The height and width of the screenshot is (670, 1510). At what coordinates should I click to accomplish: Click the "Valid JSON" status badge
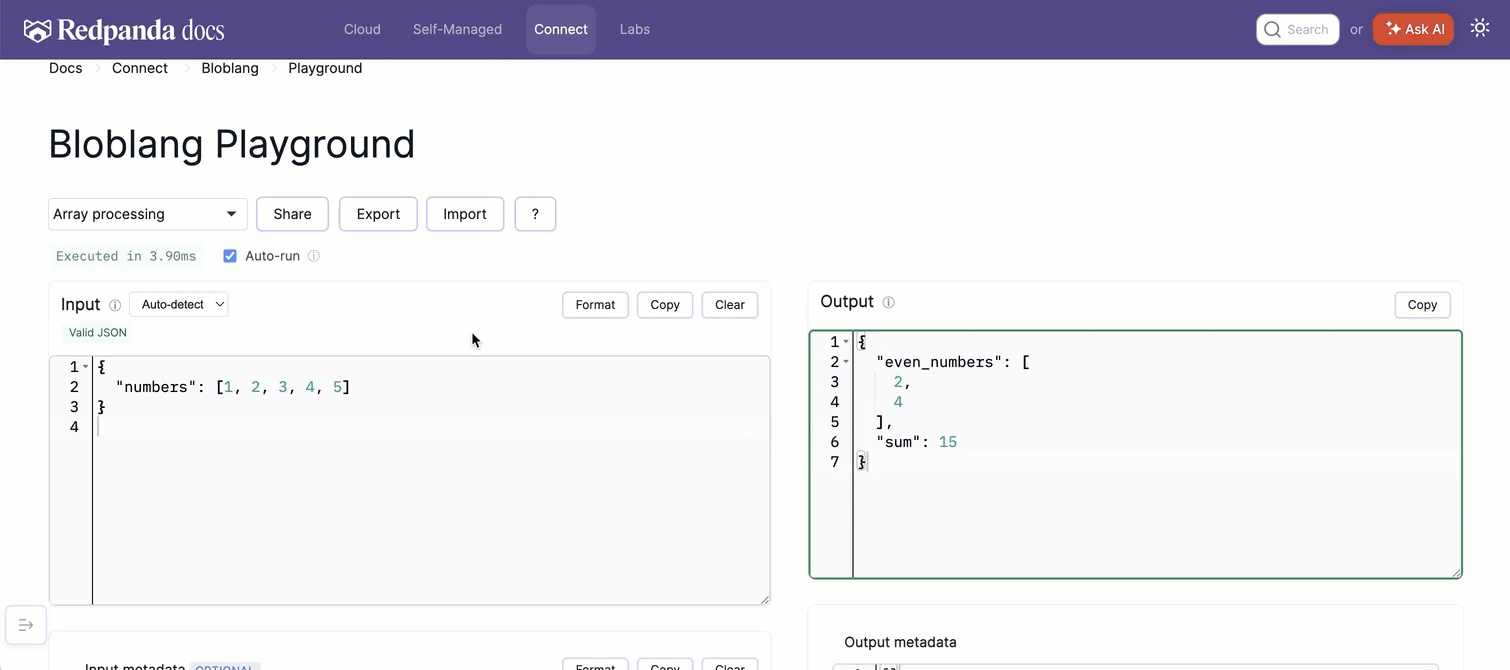pos(98,332)
